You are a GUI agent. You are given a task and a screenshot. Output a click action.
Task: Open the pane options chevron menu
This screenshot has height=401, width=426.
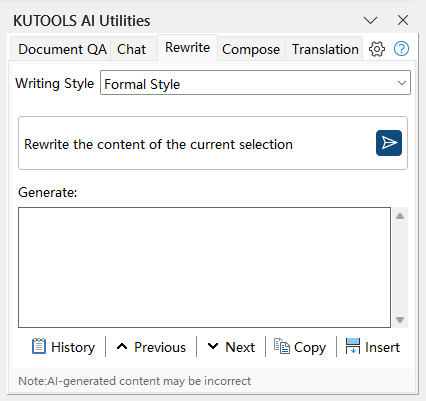pyautogui.click(x=370, y=20)
